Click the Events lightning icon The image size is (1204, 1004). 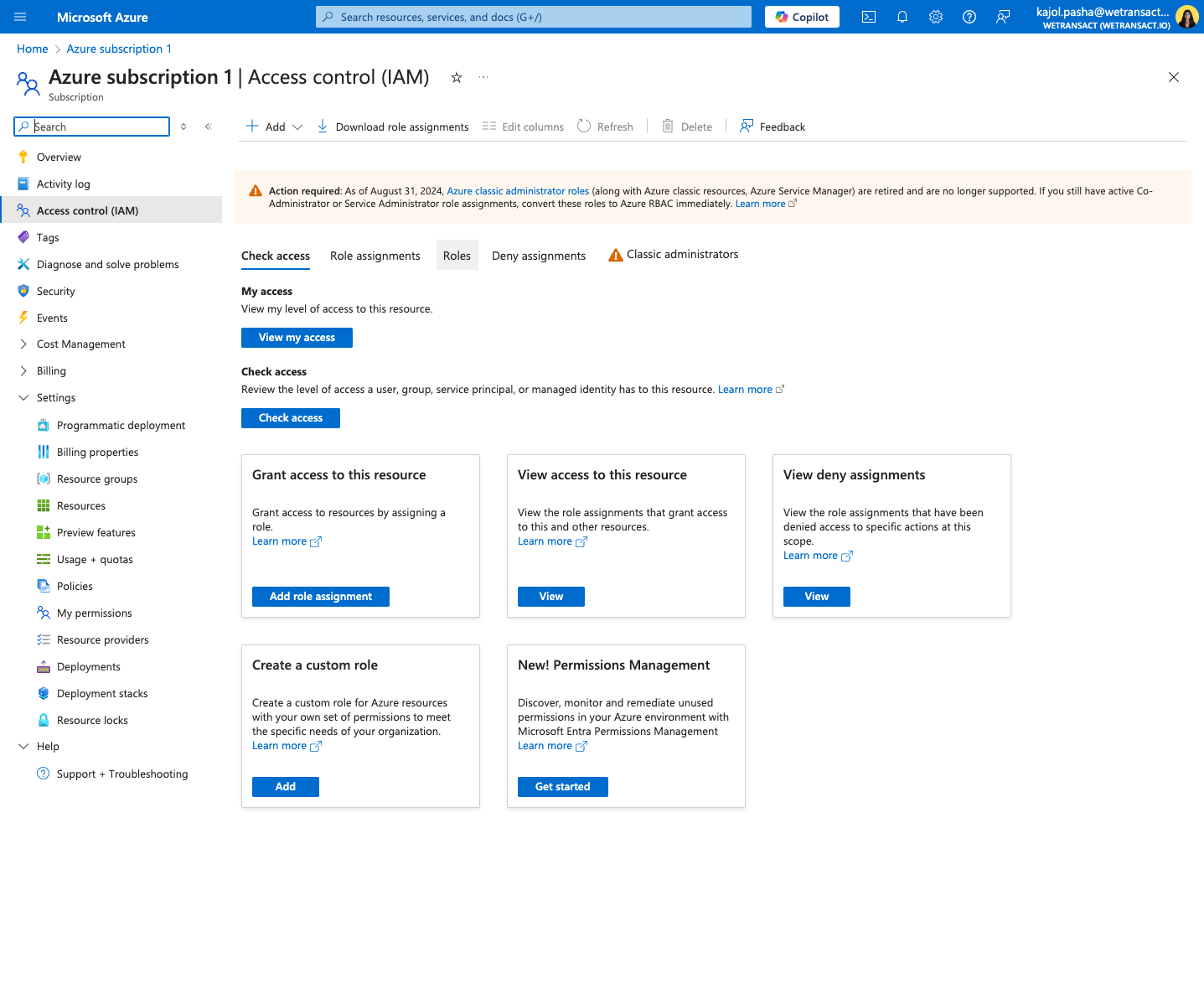point(23,318)
